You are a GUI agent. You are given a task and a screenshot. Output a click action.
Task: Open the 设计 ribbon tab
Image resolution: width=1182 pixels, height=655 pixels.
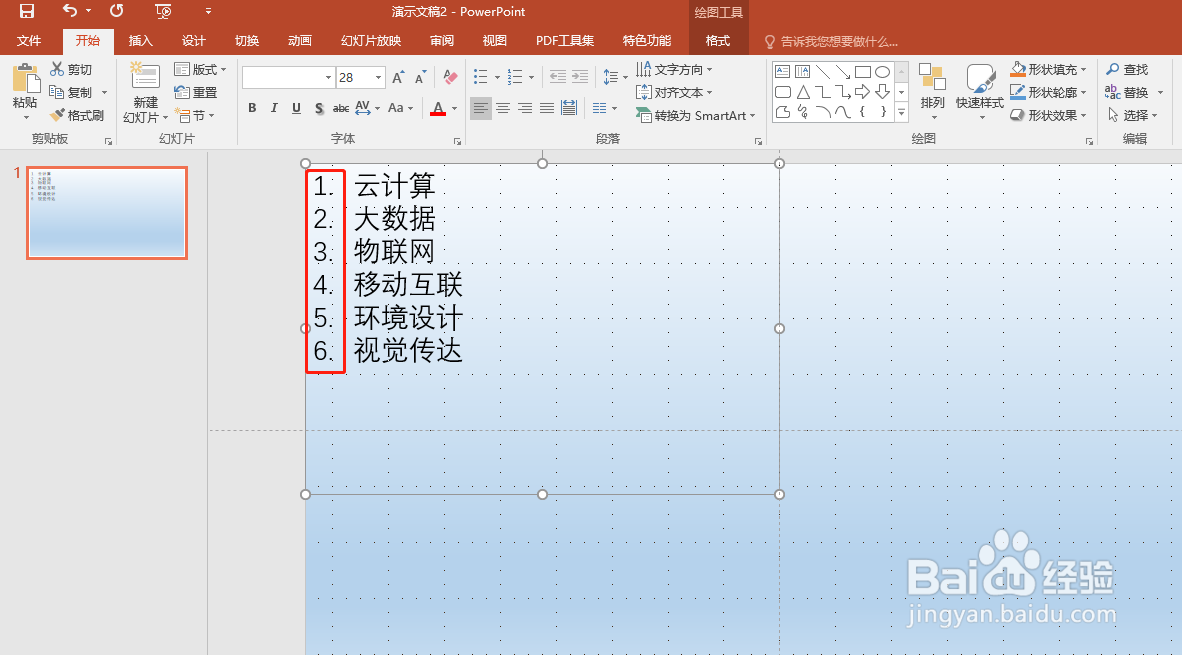pyautogui.click(x=193, y=40)
